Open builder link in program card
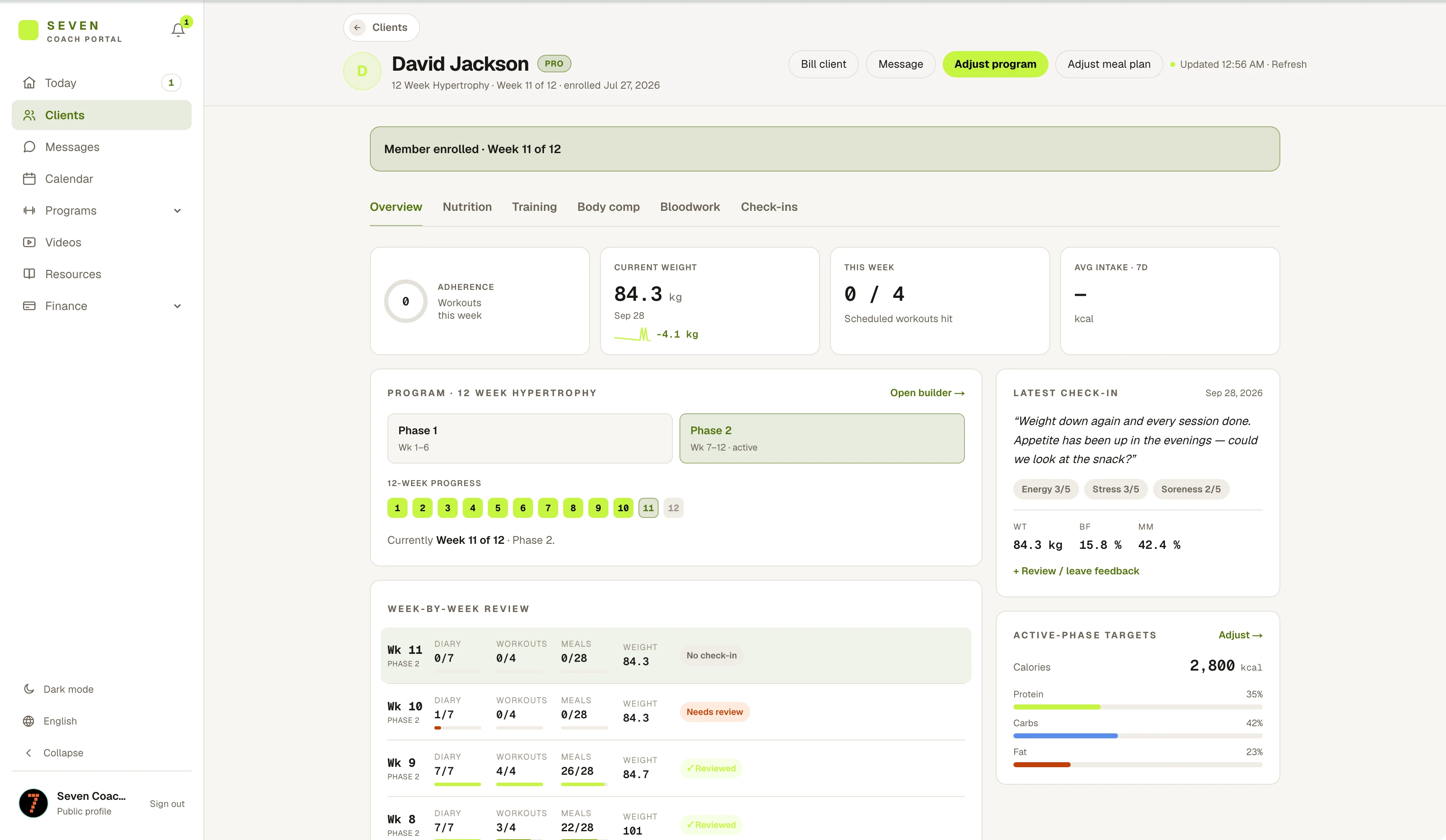 (x=927, y=393)
